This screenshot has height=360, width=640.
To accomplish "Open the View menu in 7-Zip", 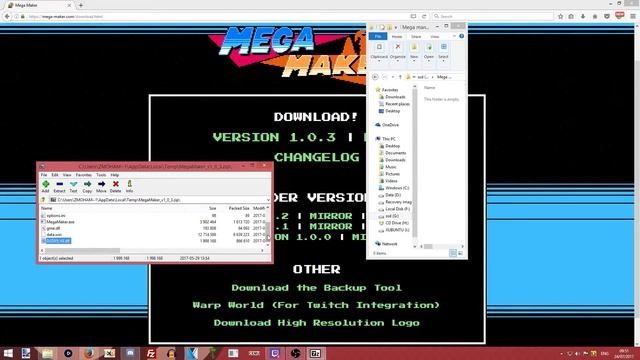I will click(x=67, y=175).
